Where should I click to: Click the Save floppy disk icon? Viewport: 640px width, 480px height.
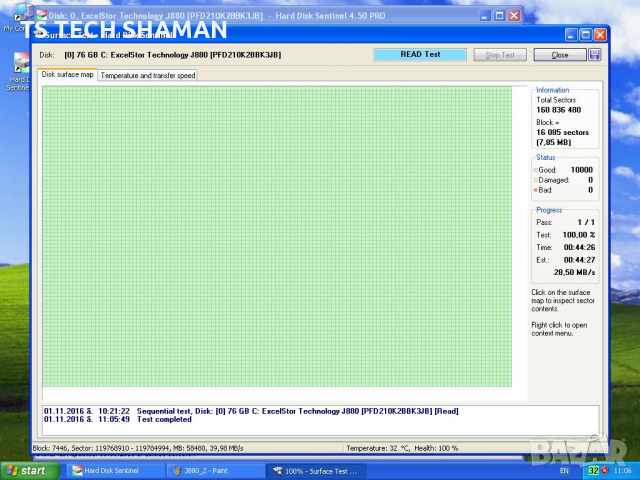595,55
